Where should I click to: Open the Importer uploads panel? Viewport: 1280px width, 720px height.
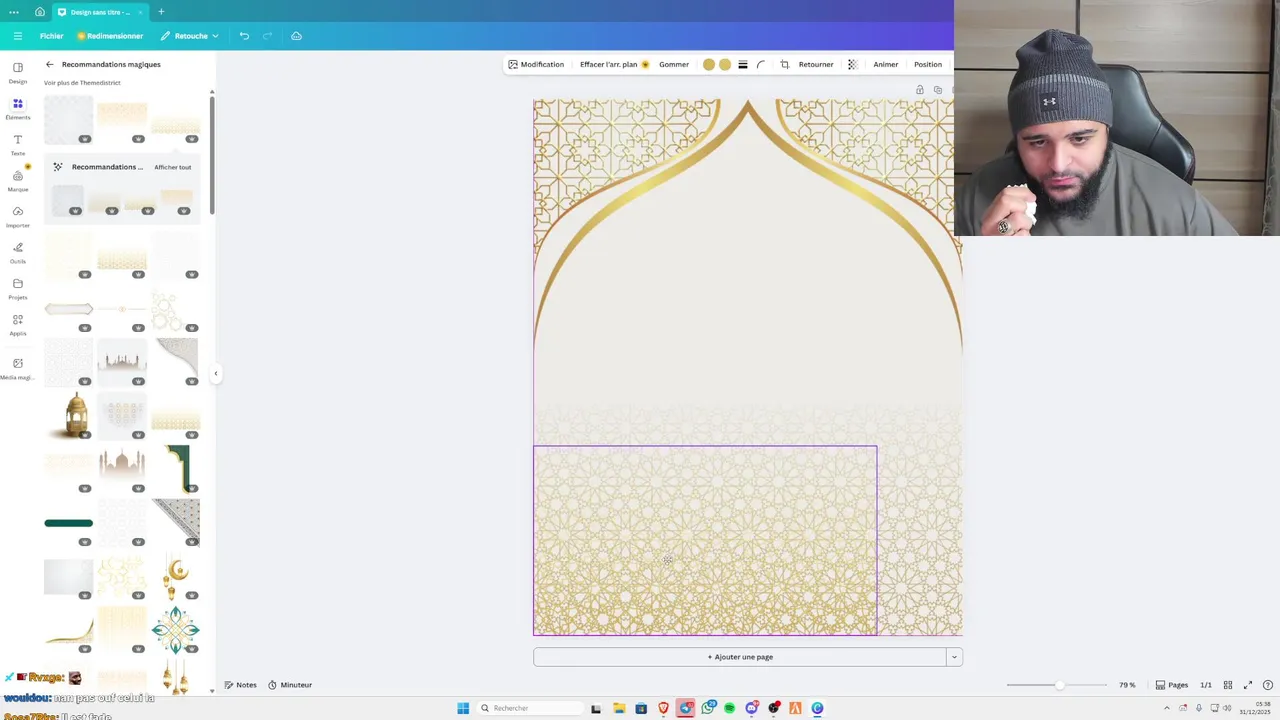coord(18,216)
